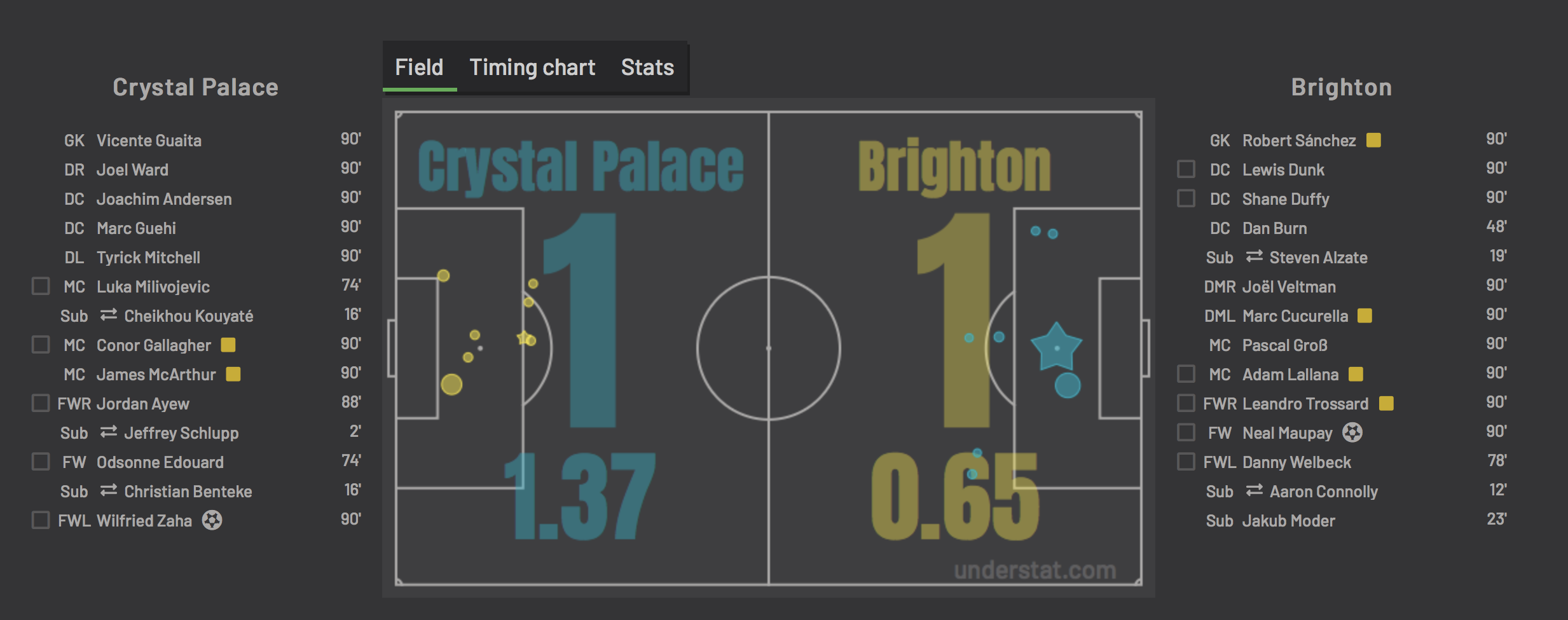Click Conor Gallagher's yellow card icon
1568x620 pixels.
[x=228, y=345]
